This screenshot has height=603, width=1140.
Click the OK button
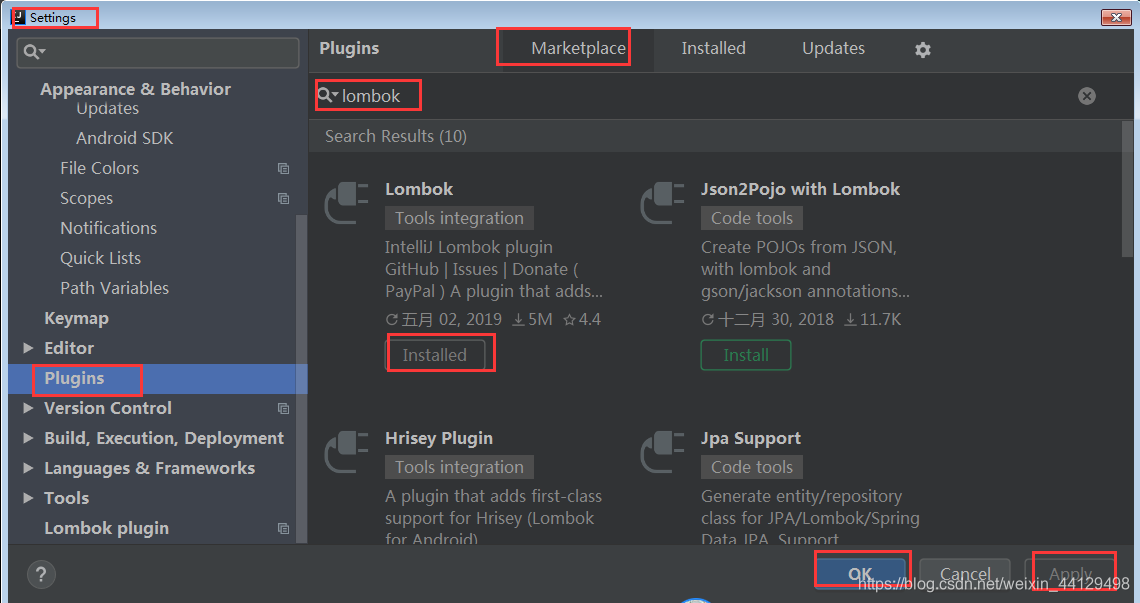click(862, 574)
